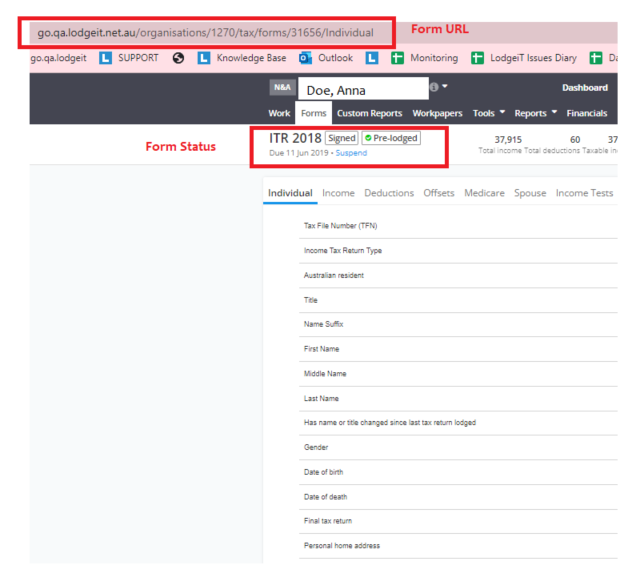Click the Suspend link
The image size is (638, 588).
351,153
